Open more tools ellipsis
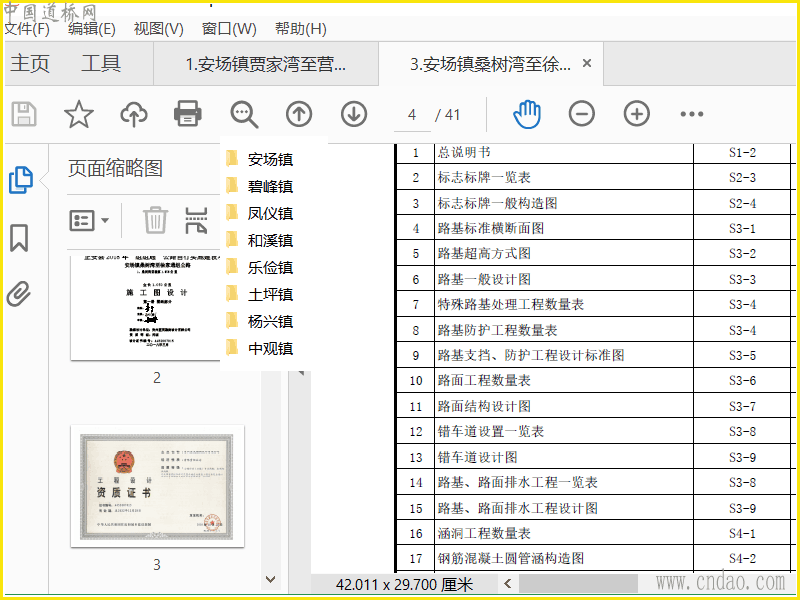The image size is (800, 600). click(692, 114)
